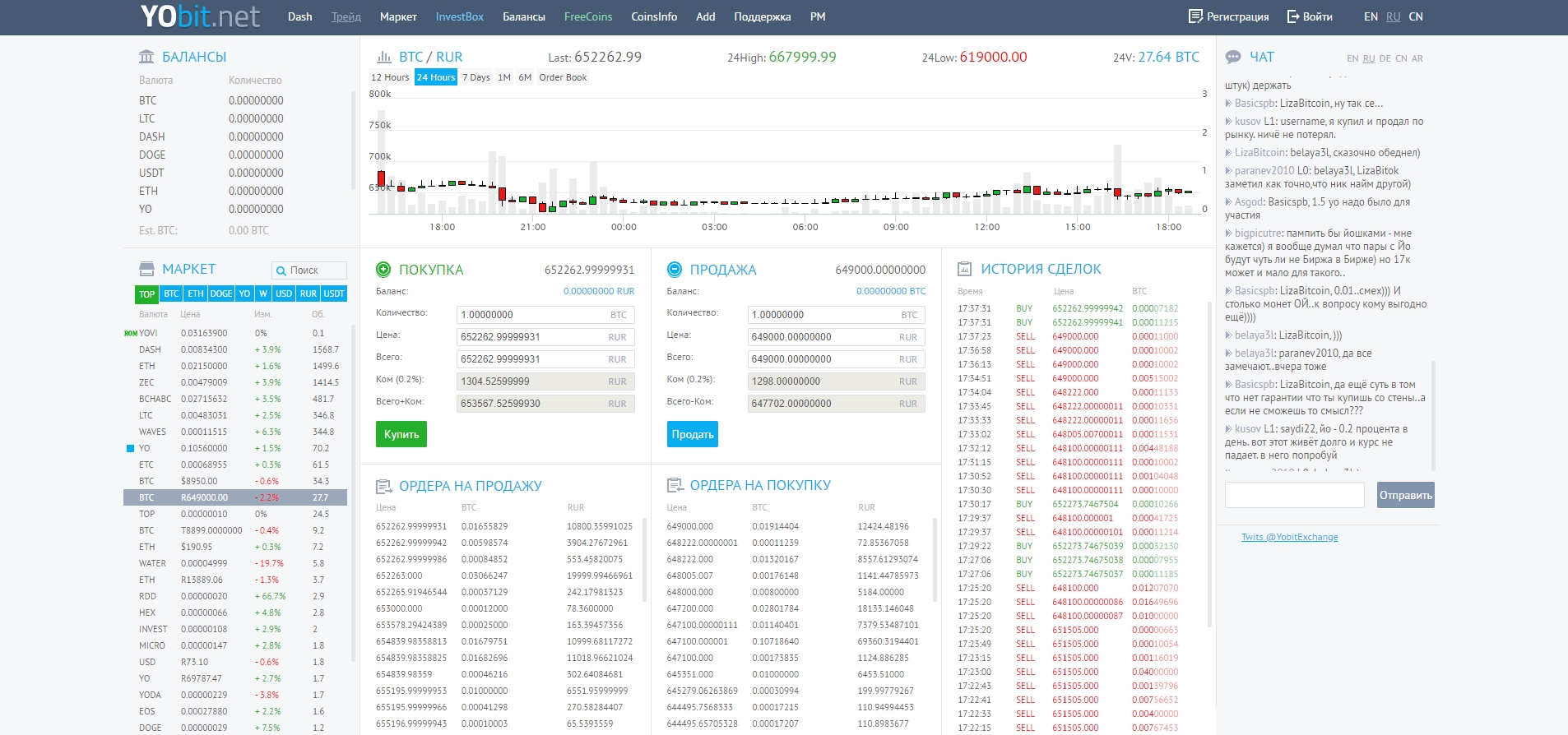
Task: Click the icon next to ОРДЕРА НА ПРОДАЖУ
Action: click(383, 486)
